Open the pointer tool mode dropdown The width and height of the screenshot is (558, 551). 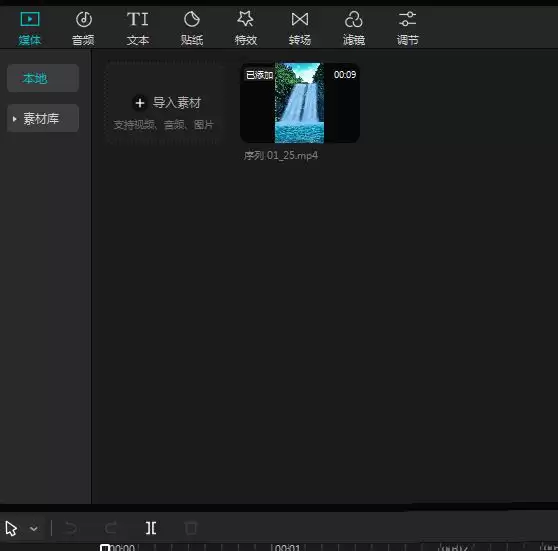34,529
